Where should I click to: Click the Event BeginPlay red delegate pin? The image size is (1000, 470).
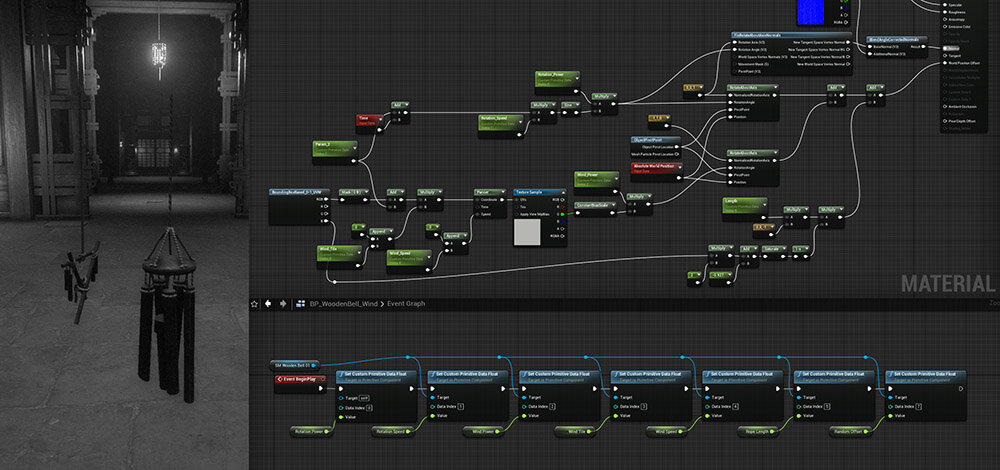point(323,379)
